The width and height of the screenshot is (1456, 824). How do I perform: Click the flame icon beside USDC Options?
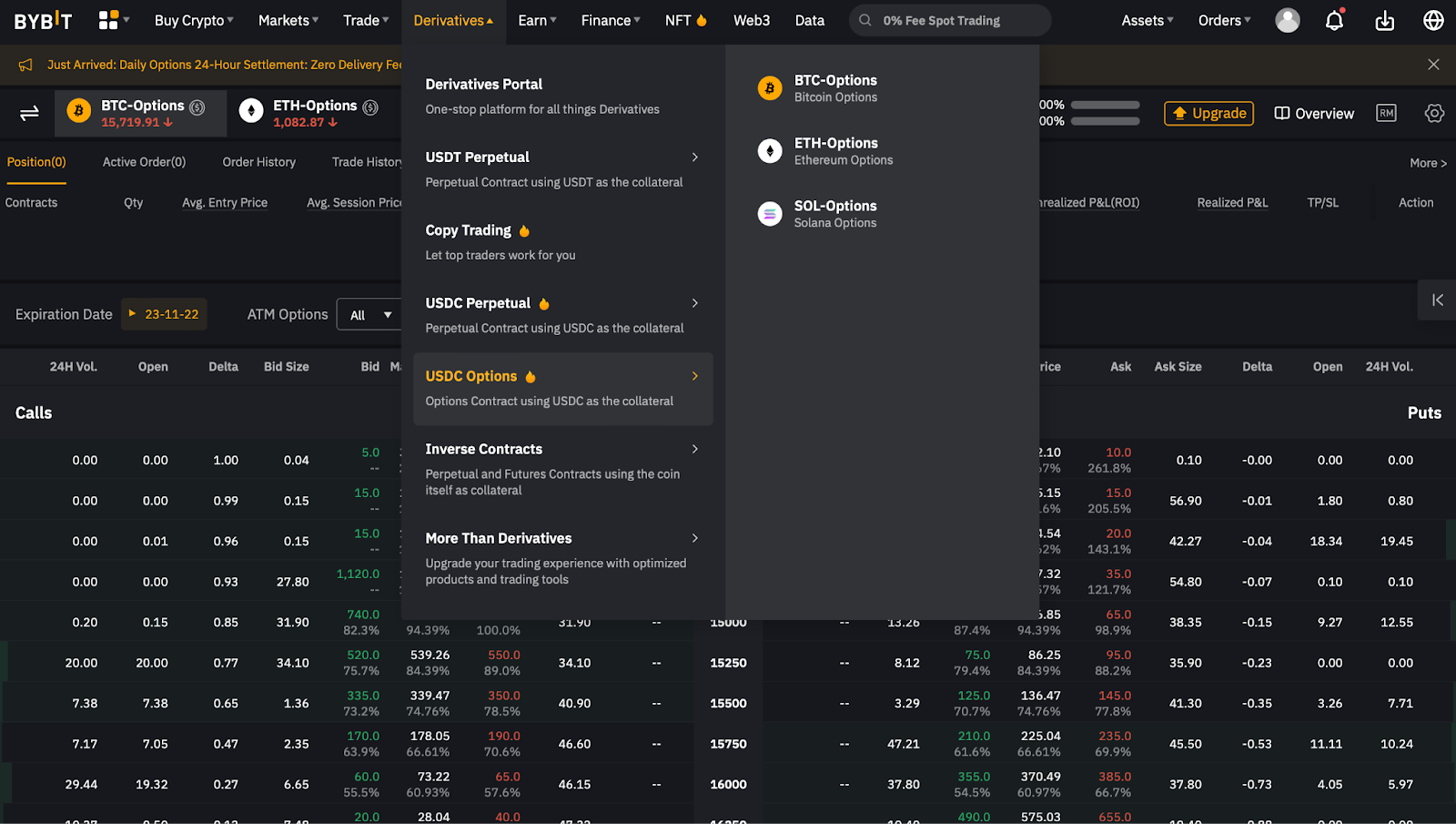coord(531,376)
